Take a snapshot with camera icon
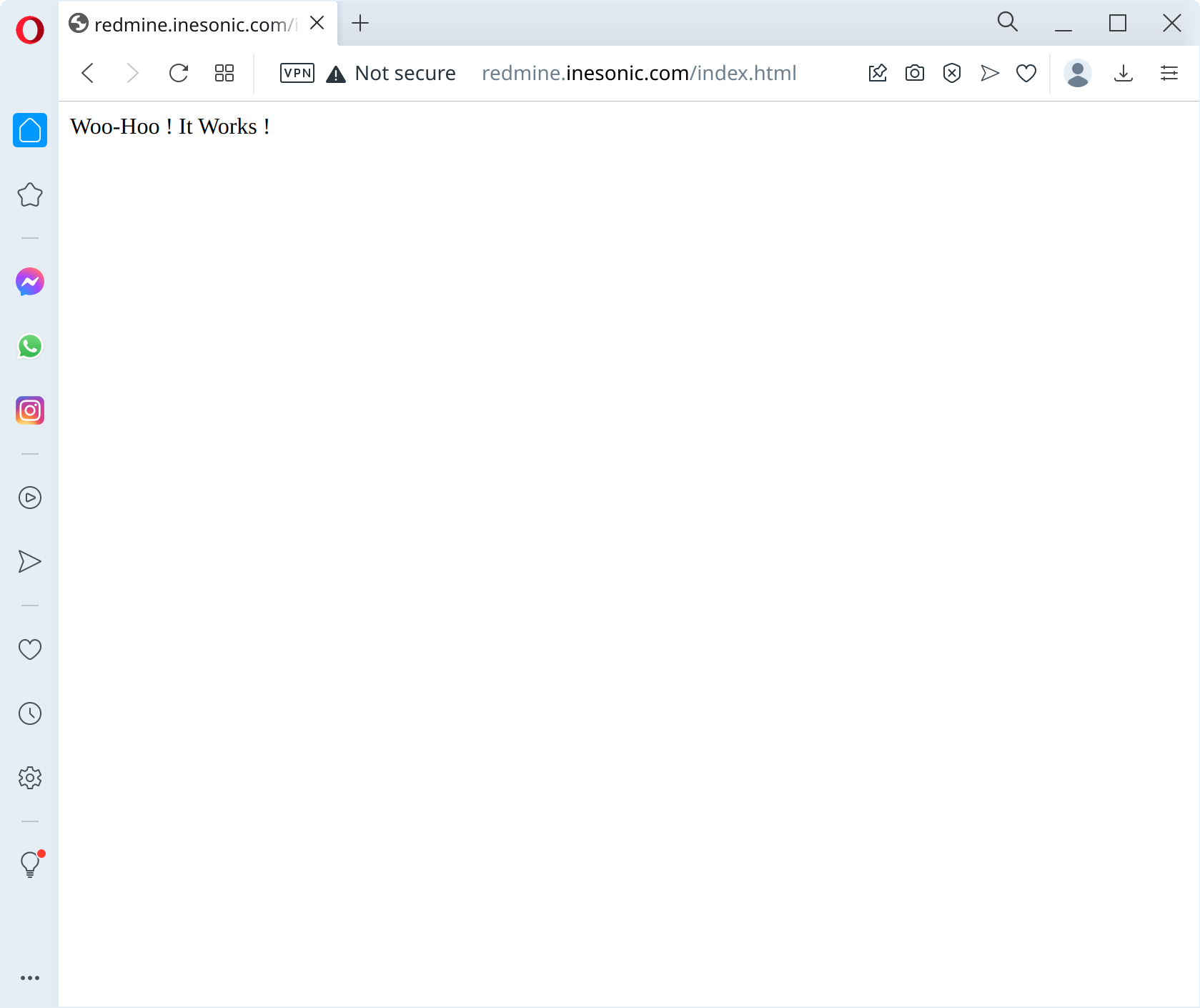 click(914, 73)
